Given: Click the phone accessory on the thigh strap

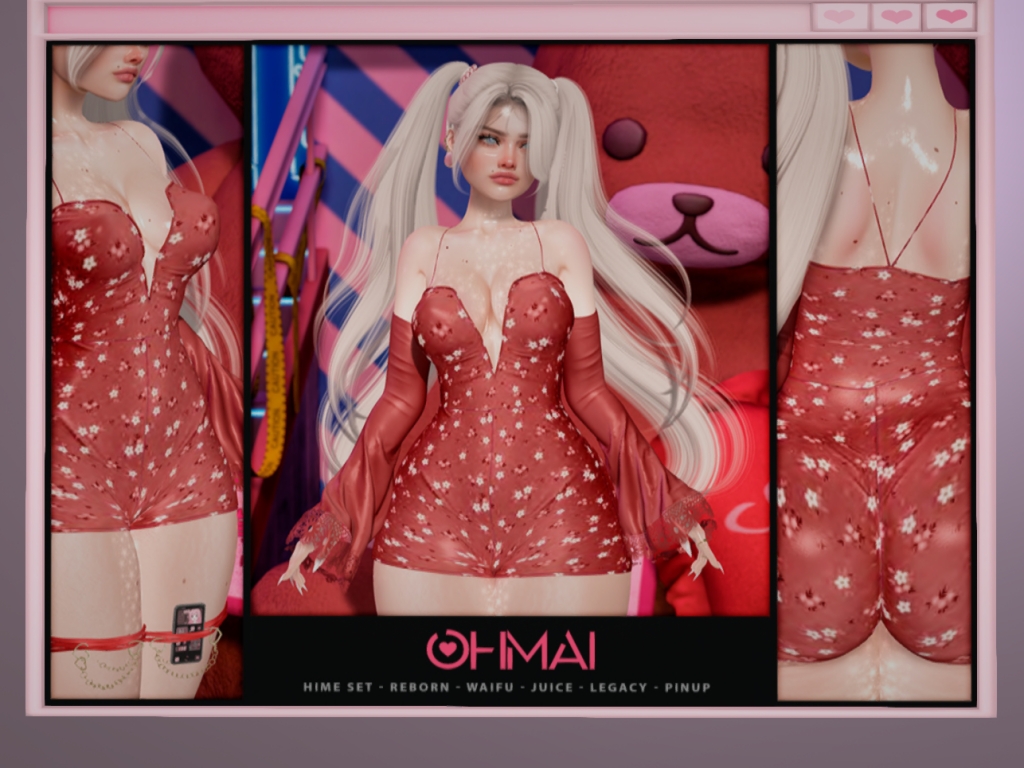Looking at the screenshot, I should (x=188, y=634).
